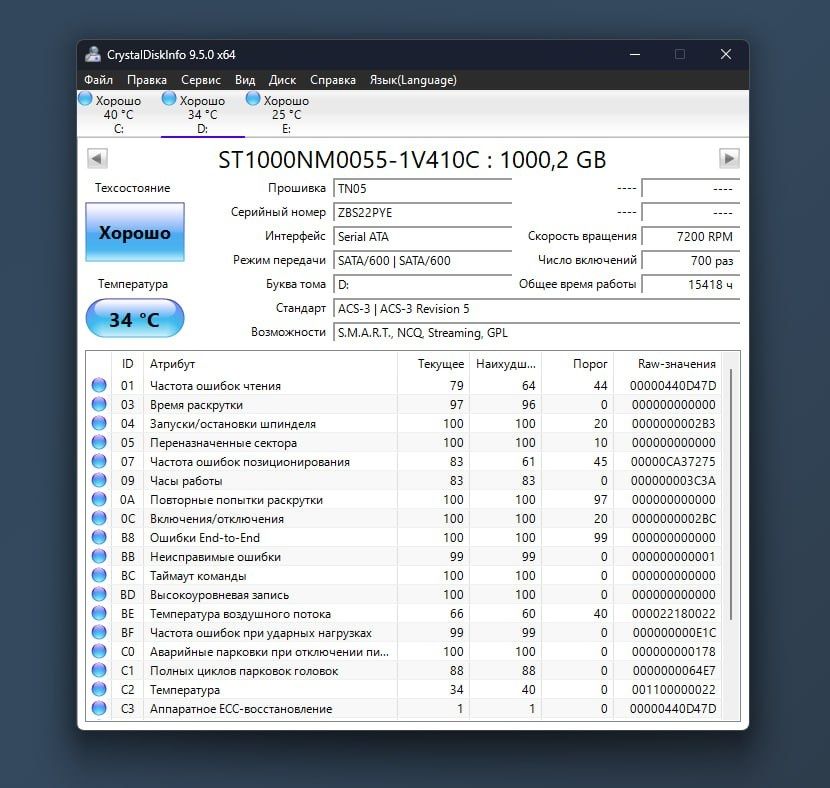Viewport: 830px width, 788px height.
Task: Click status orb for attribute BB row
Action: point(99,557)
